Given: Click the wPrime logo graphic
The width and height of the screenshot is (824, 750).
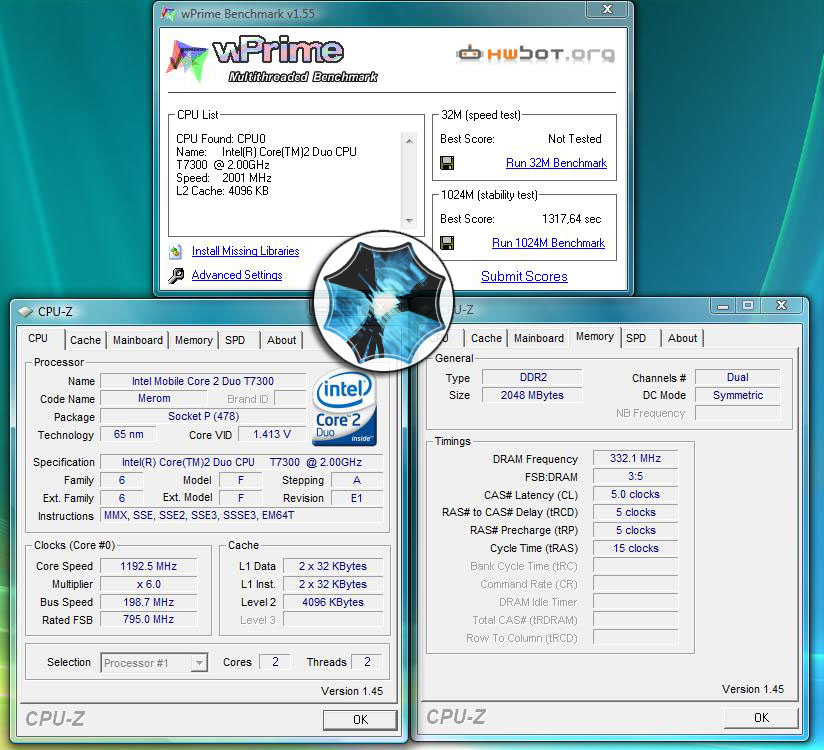Looking at the screenshot, I should click(x=272, y=60).
